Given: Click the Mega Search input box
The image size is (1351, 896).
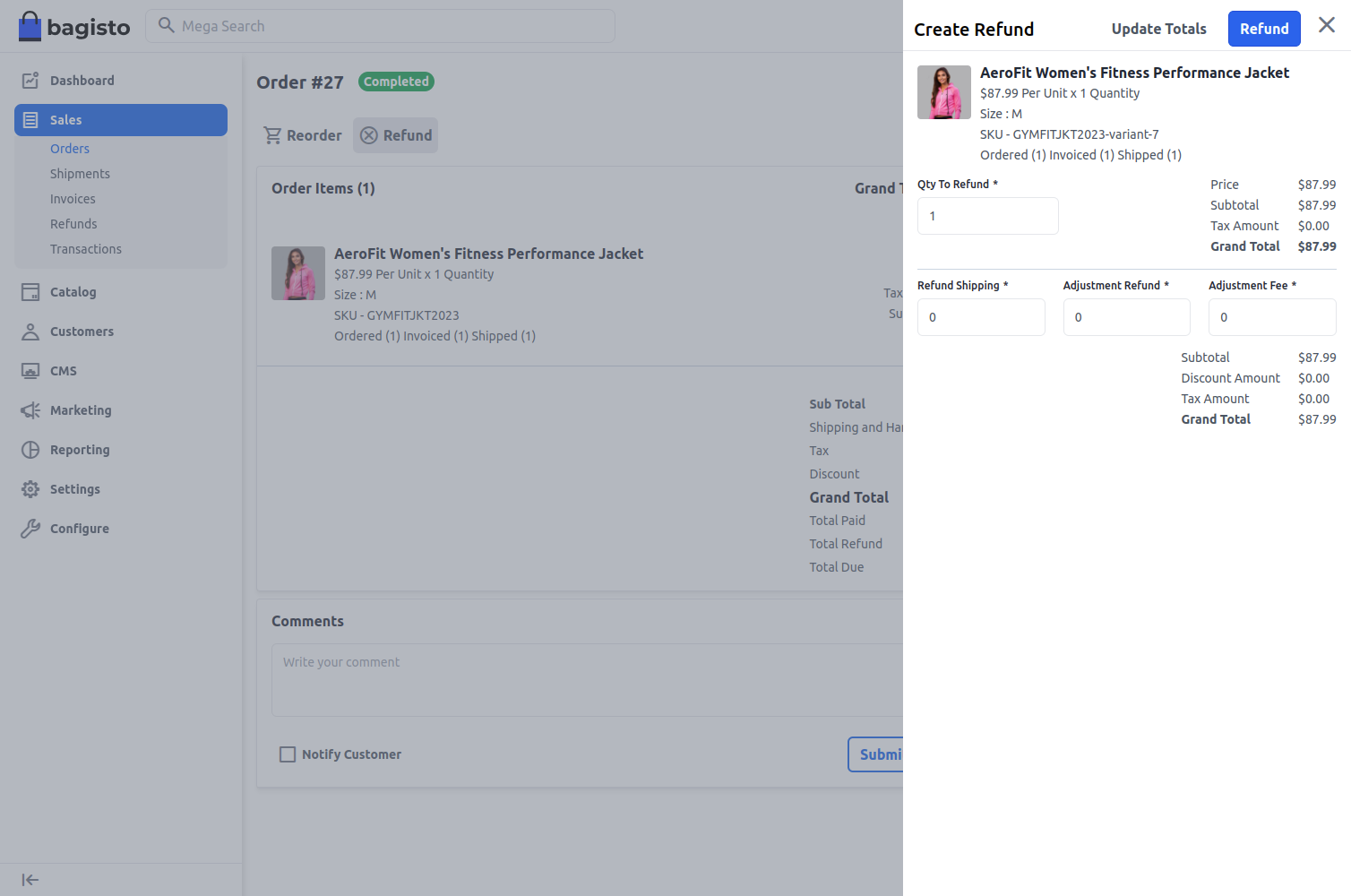Looking at the screenshot, I should [x=380, y=26].
